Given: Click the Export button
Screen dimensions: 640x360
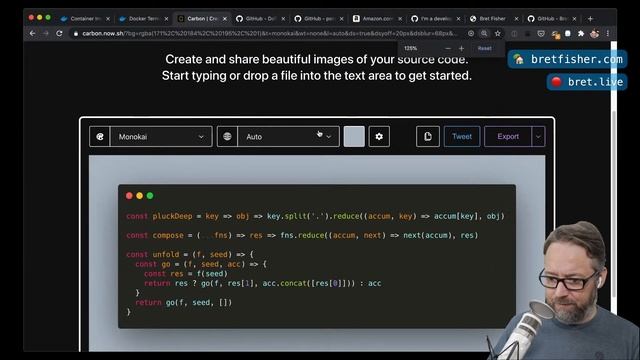Looking at the screenshot, I should [508, 136].
